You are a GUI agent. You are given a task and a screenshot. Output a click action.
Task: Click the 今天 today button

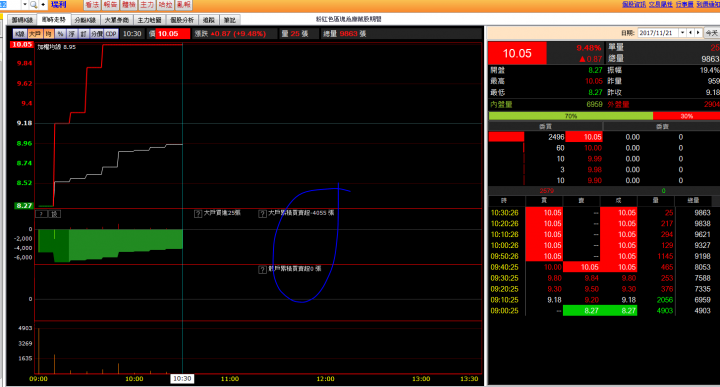click(712, 33)
